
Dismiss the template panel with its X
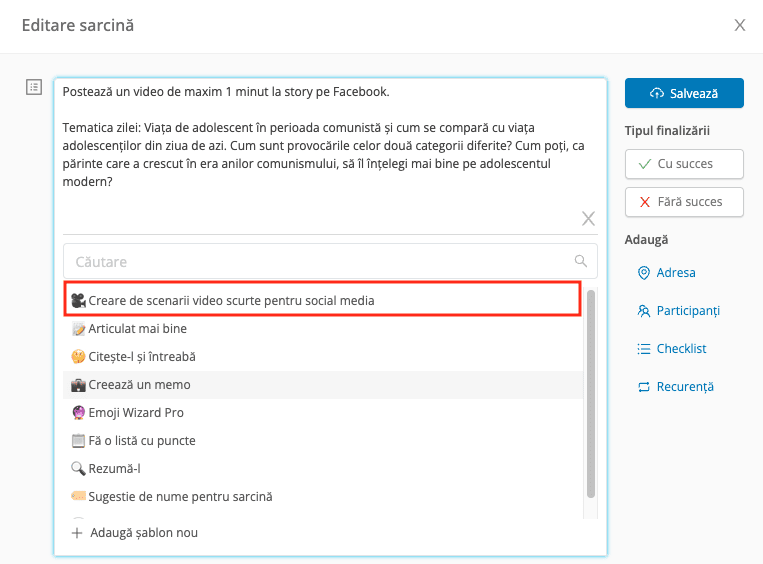588,218
